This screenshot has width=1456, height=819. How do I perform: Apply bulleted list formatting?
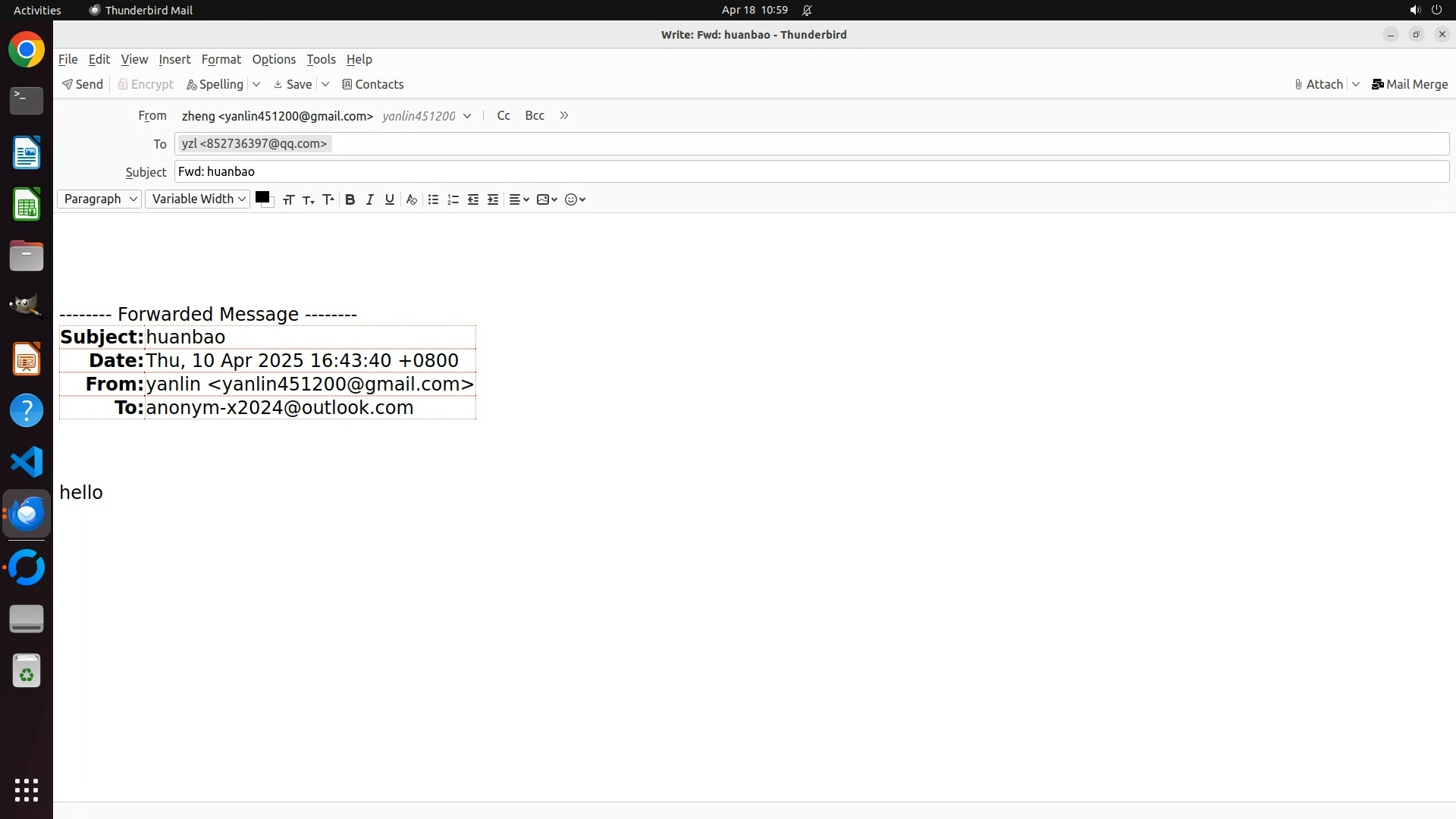click(x=433, y=199)
